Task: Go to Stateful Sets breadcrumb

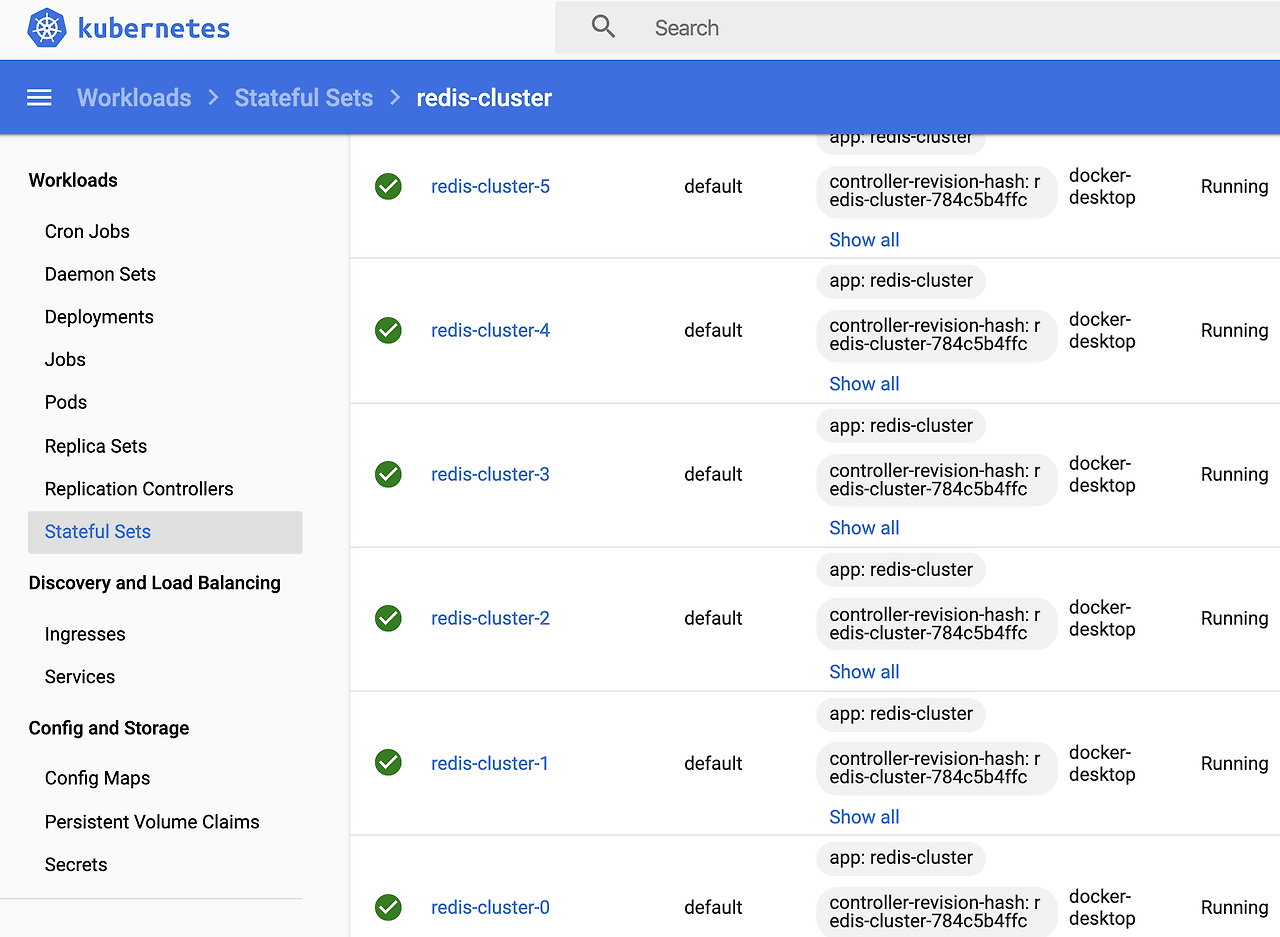Action: (303, 97)
